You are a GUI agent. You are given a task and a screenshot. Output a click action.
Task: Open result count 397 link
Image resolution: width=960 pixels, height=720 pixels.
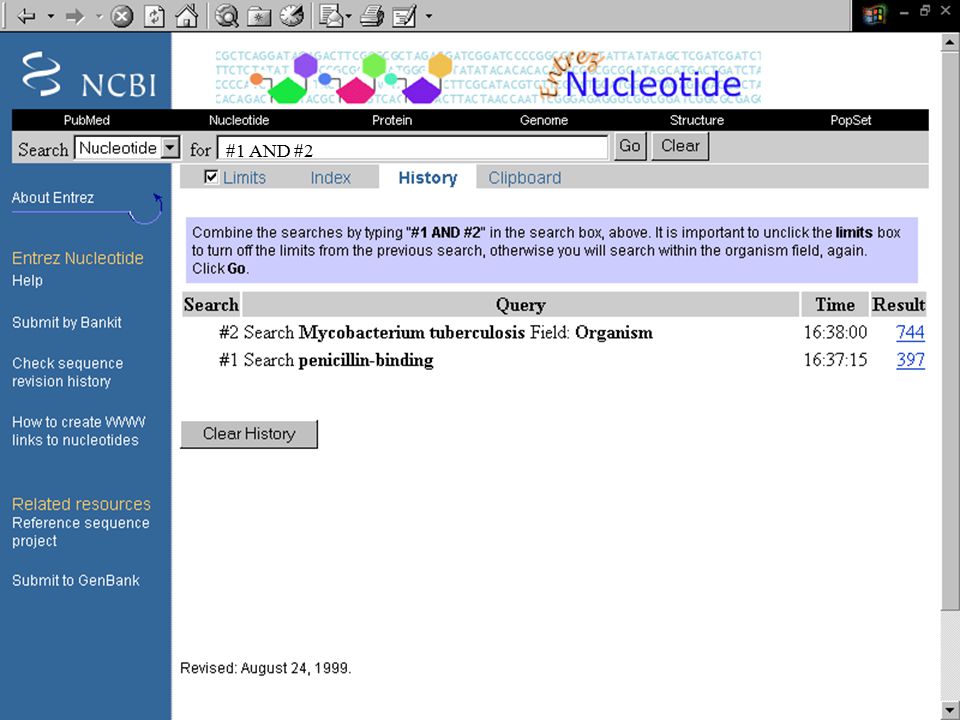(x=910, y=360)
